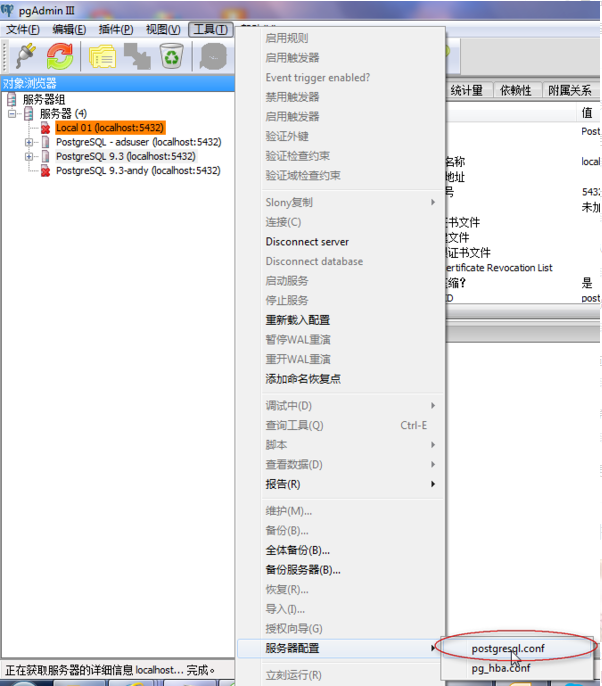Click the 服务器组 server group icon

point(12,99)
